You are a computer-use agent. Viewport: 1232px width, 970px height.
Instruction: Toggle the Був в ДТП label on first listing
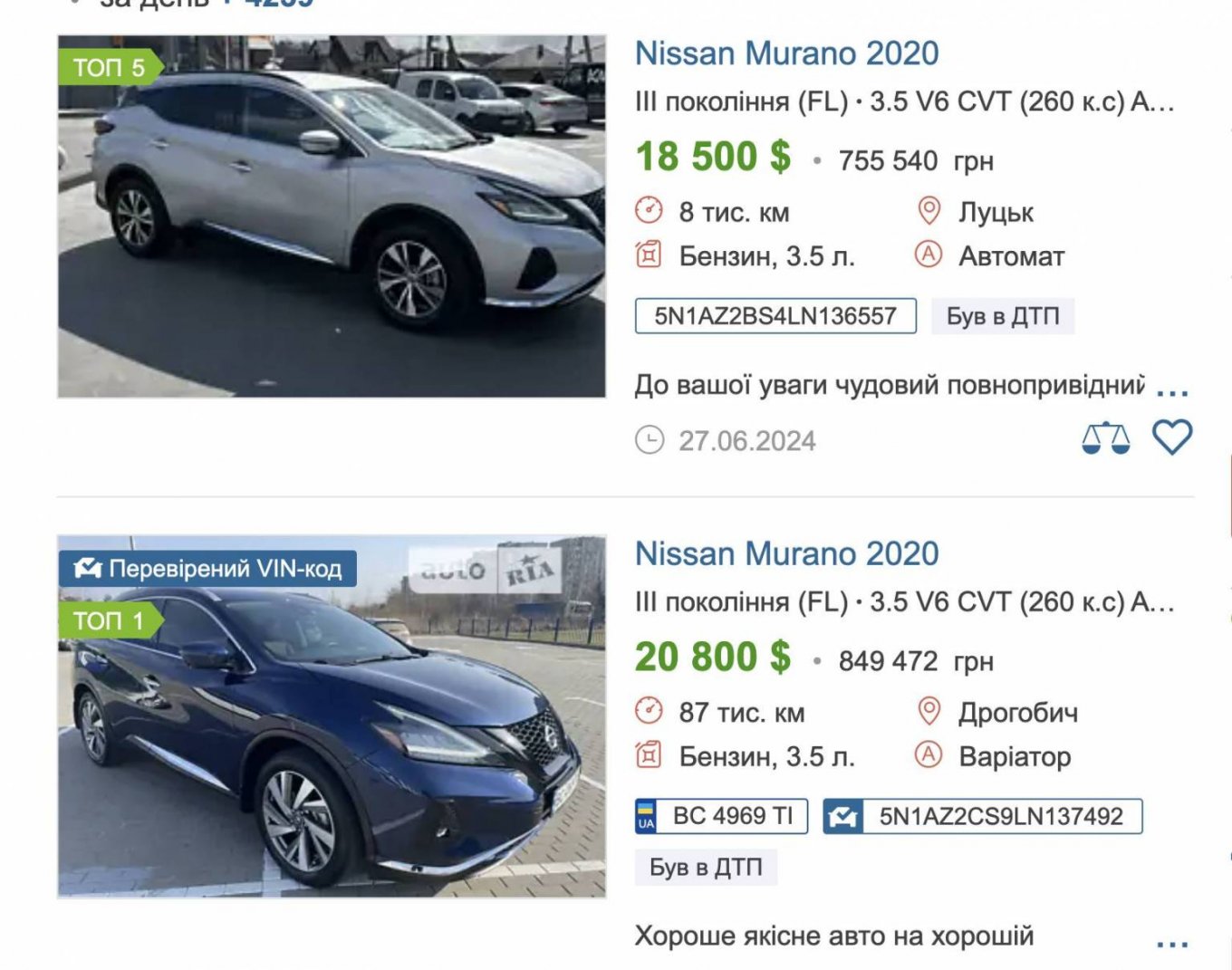(x=1002, y=315)
